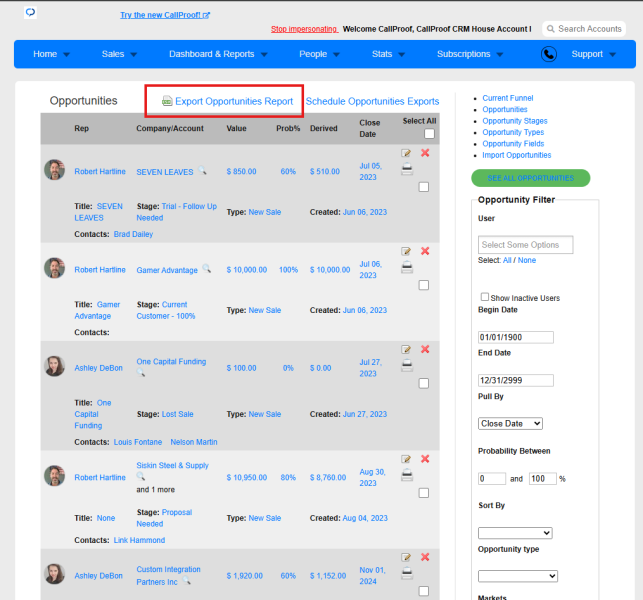
Task: Open the Pull By Close Date dropdown
Action: [510, 424]
